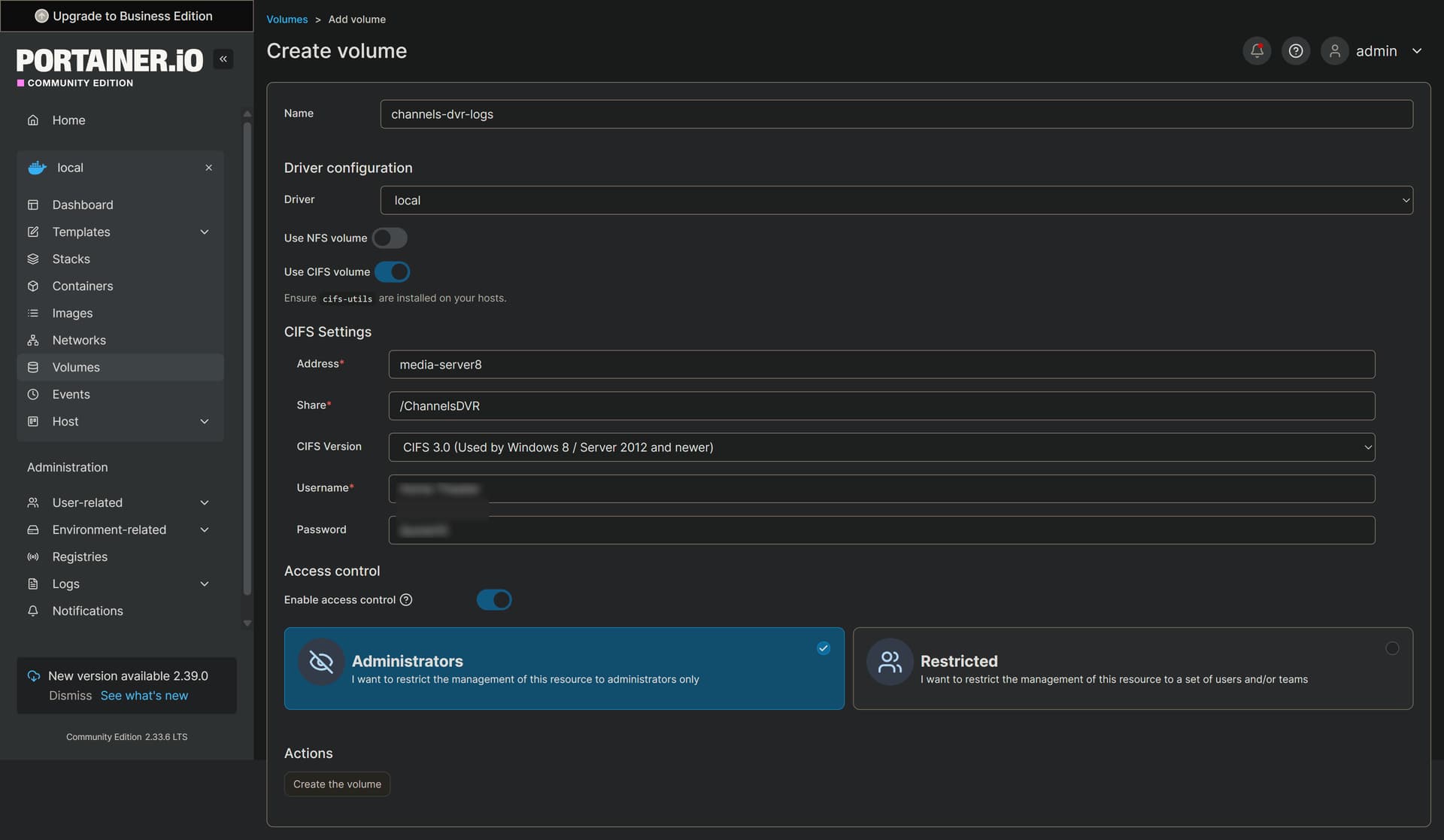
Task: Click the Stacks layers icon in sidebar
Action: [33, 259]
